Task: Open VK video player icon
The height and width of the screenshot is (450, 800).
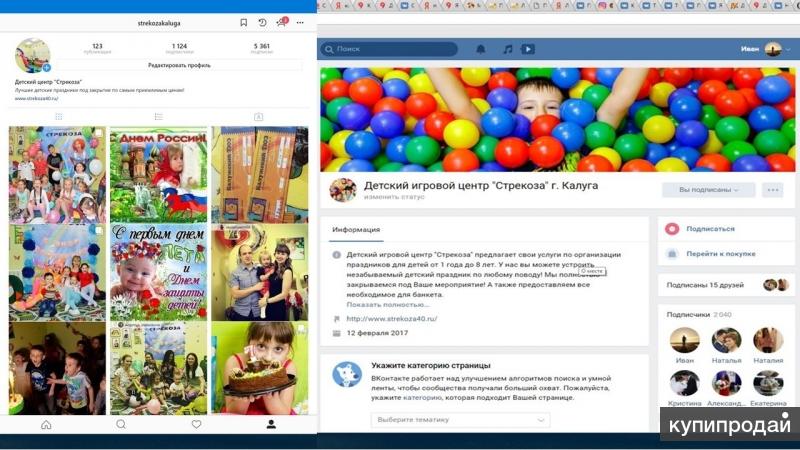Action: (x=528, y=49)
